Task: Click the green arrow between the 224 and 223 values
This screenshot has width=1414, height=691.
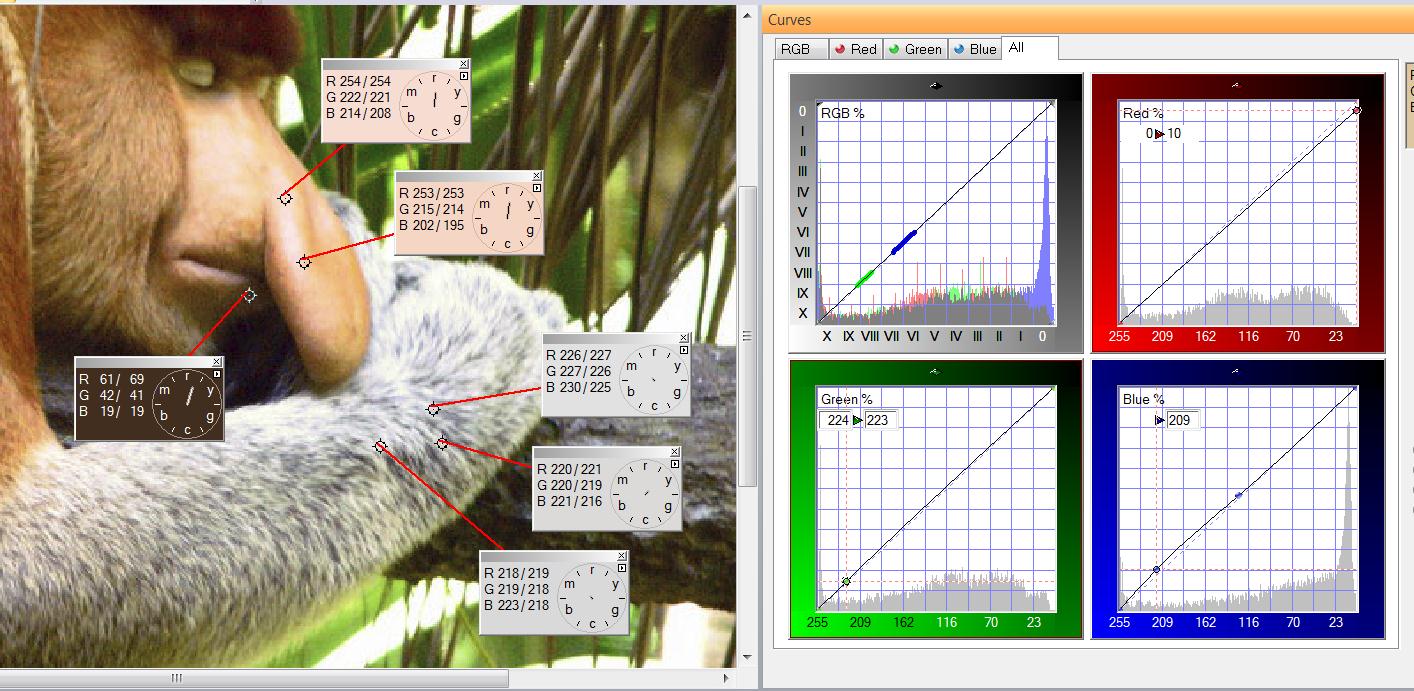Action: pos(858,421)
